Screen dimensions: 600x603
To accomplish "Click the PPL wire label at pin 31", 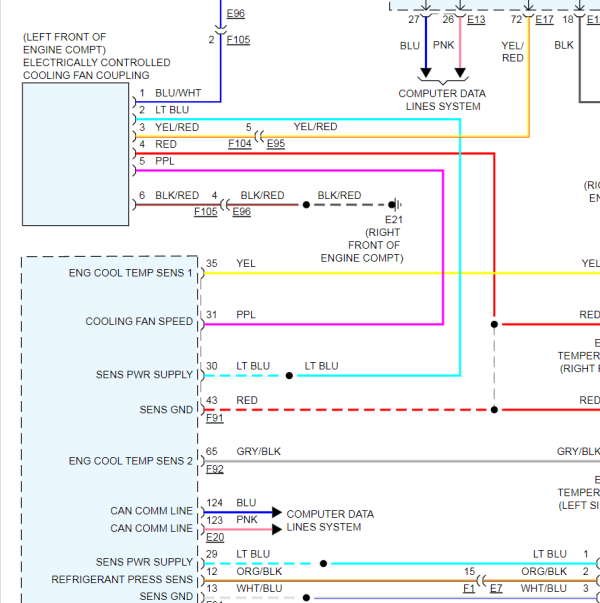I will [246, 315].
